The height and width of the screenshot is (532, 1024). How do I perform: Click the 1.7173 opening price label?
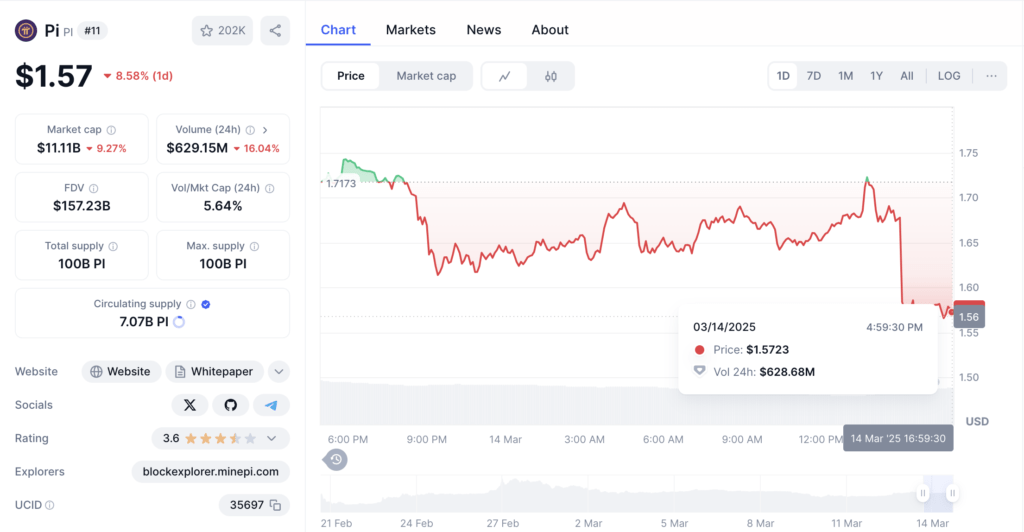(340, 183)
